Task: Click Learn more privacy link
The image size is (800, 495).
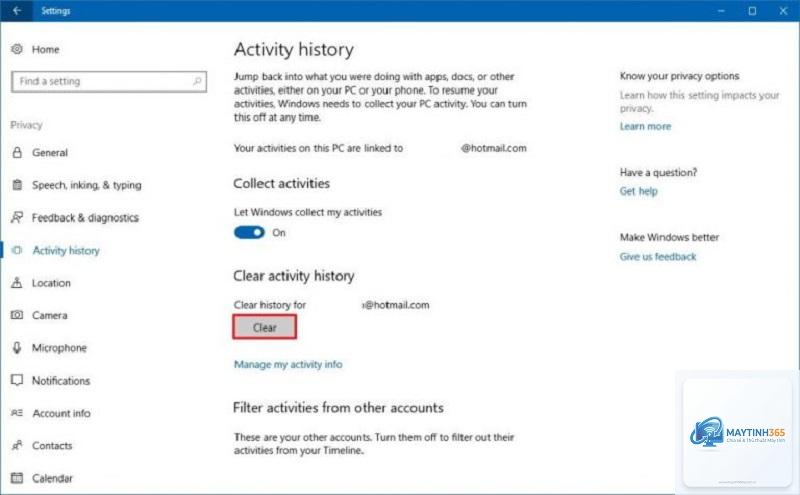Action: click(645, 127)
